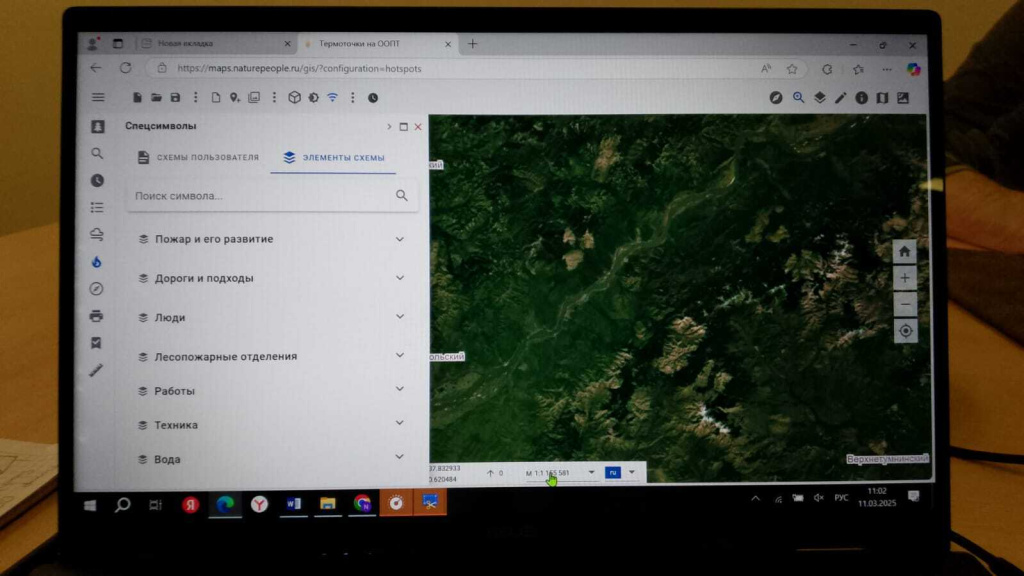Zoom in using the map plus button
1024x576 pixels.
point(905,277)
